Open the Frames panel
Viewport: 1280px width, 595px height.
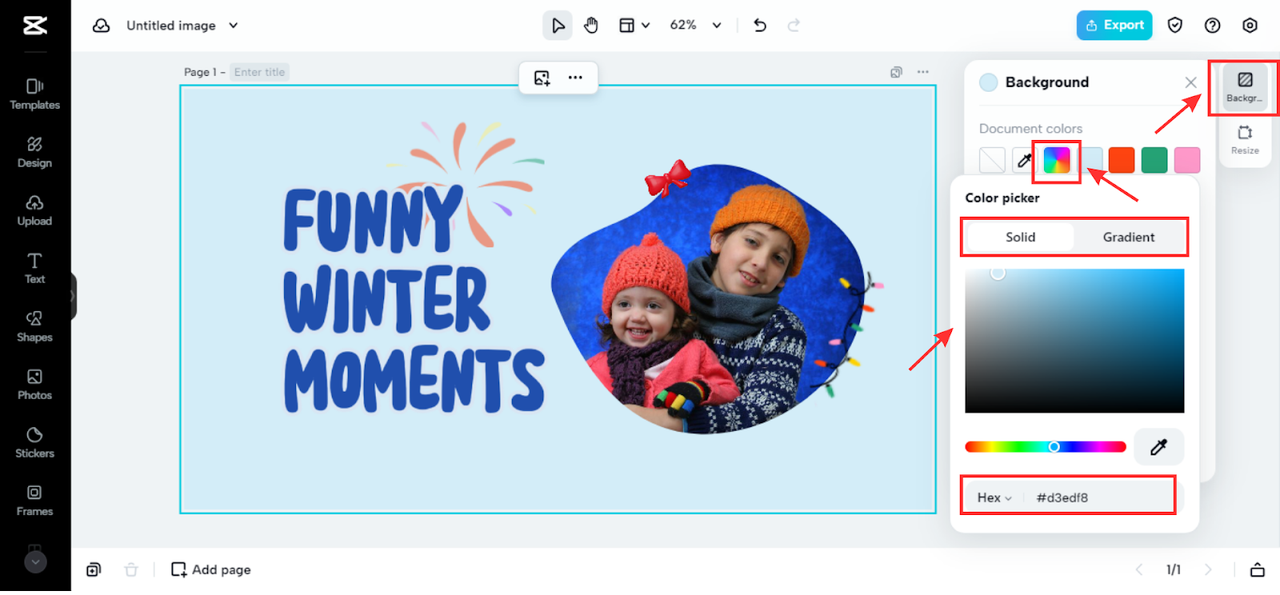[x=35, y=500]
